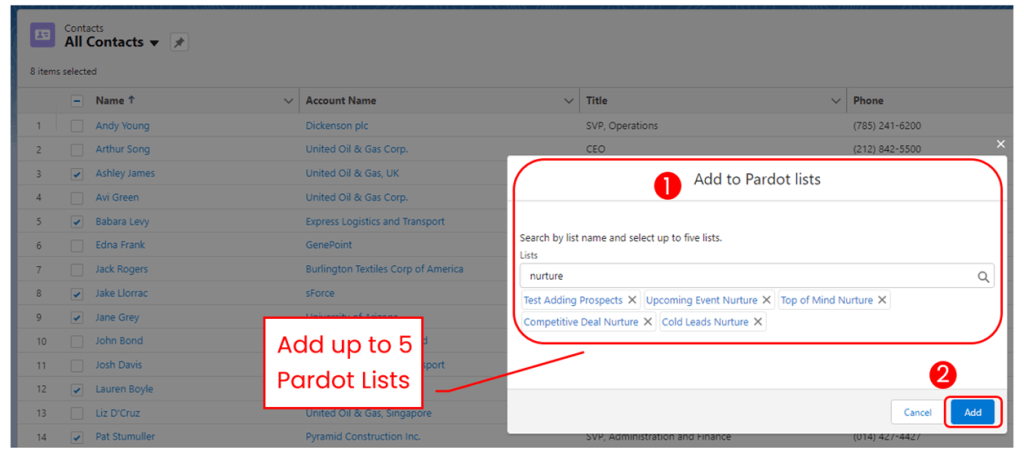Click the search magnifier icon in Lists field

coord(983,276)
